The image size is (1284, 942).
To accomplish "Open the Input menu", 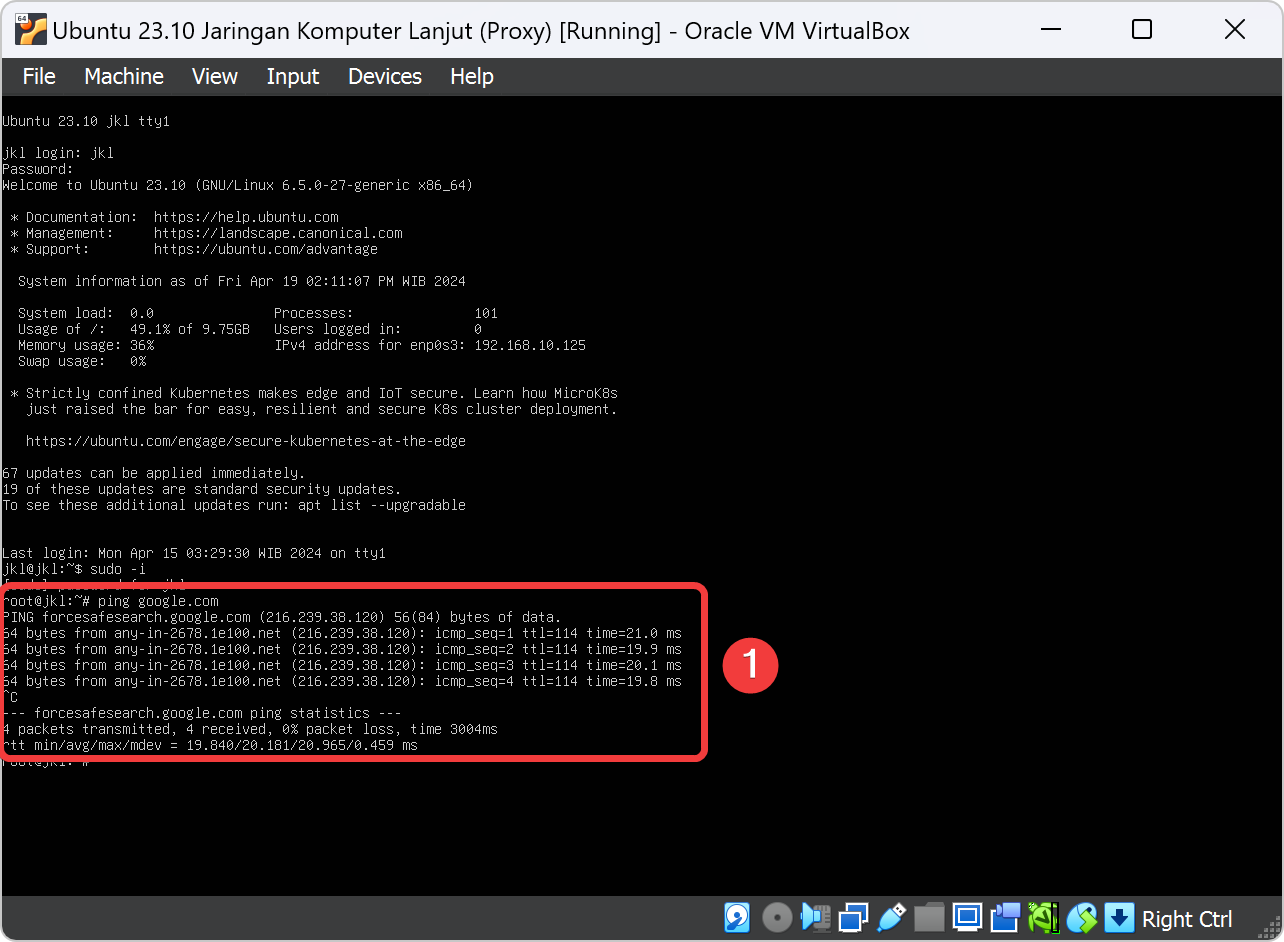I will [292, 76].
